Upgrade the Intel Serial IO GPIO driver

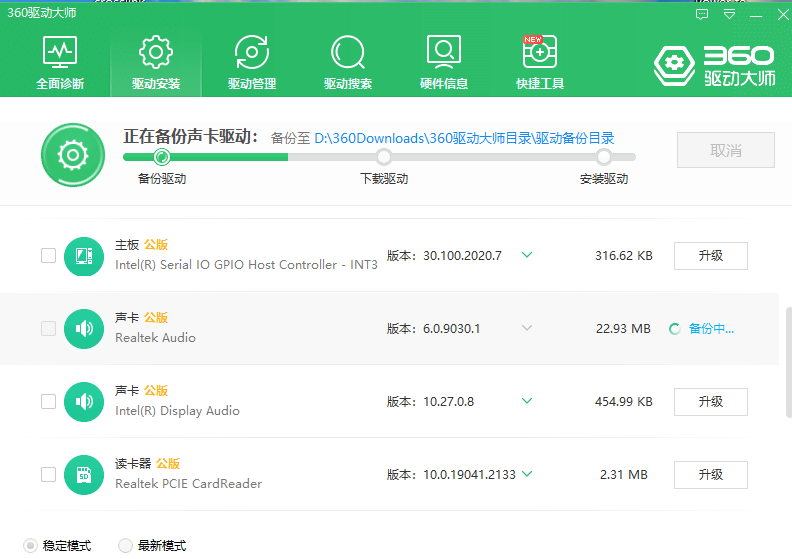coord(711,256)
